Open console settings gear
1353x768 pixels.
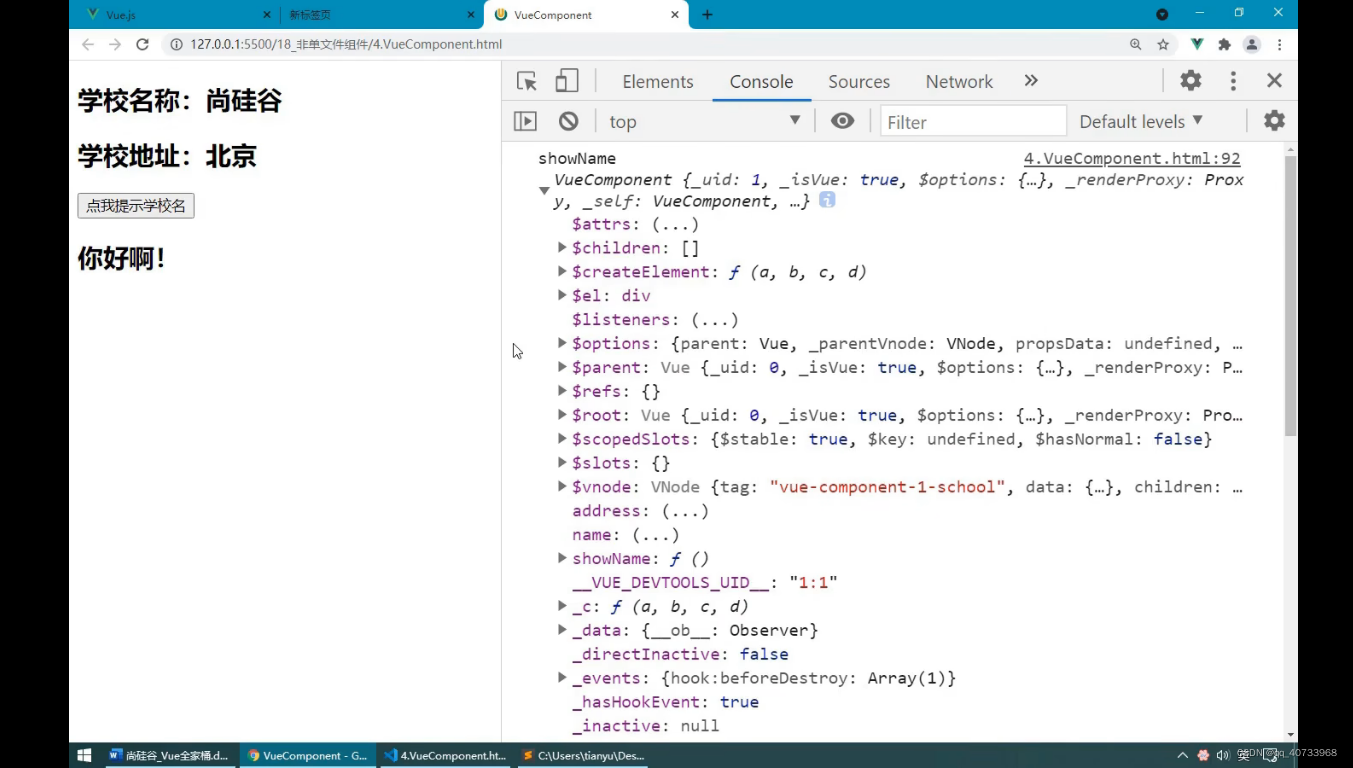tap(1274, 121)
